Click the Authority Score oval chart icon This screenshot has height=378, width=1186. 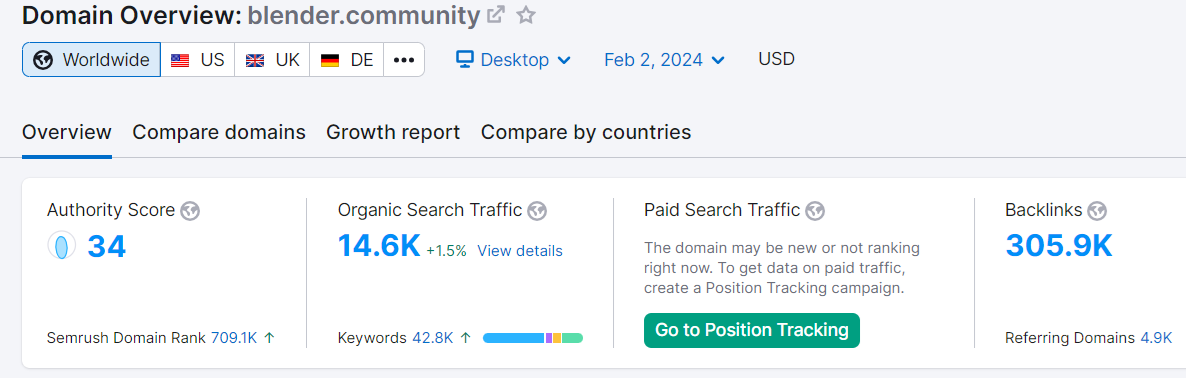point(62,246)
